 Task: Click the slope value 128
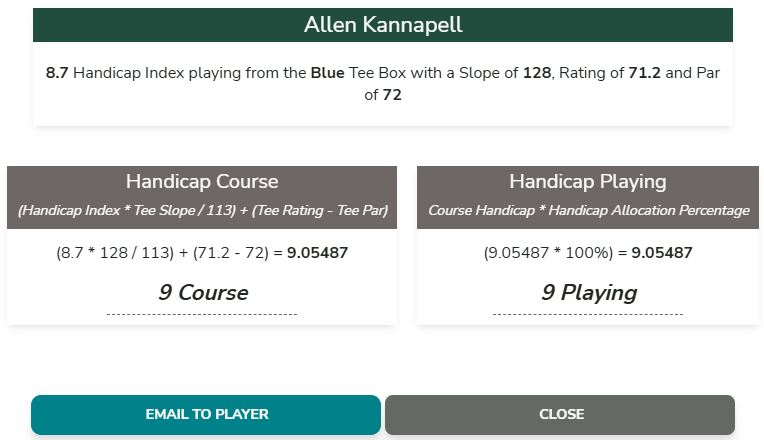pos(538,73)
